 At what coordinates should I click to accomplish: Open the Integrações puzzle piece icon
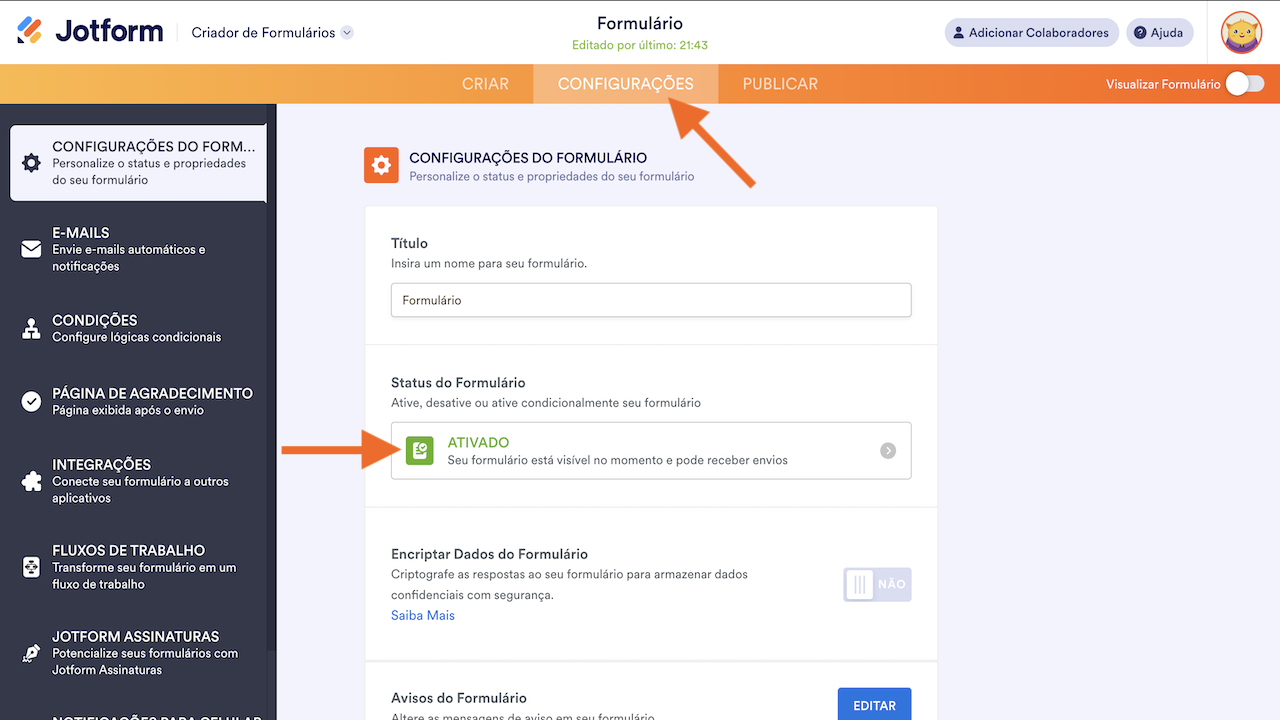[31, 481]
